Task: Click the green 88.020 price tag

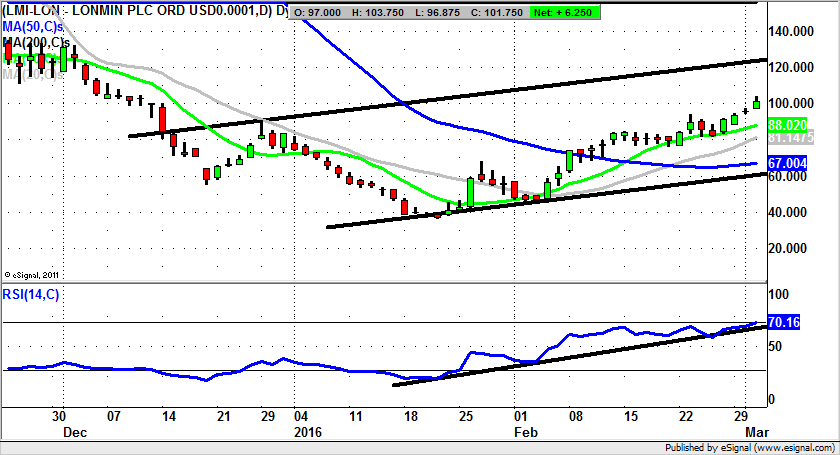Action: tap(789, 124)
